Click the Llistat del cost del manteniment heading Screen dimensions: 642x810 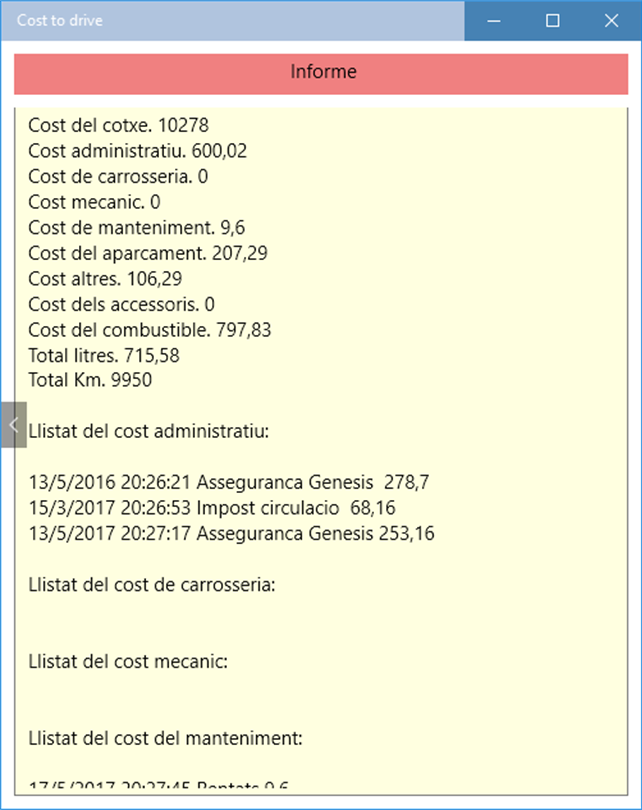(165, 738)
